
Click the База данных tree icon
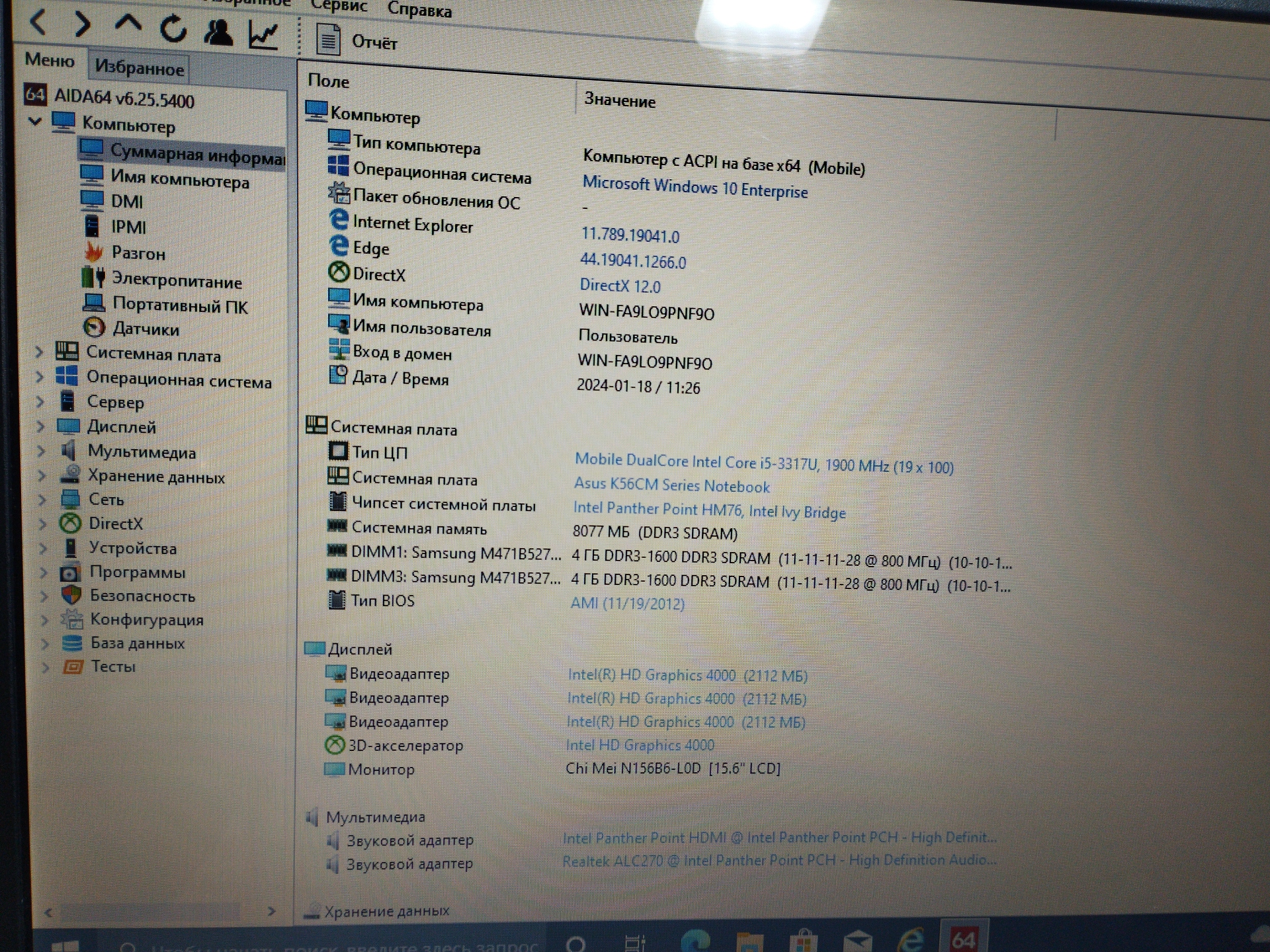(71, 643)
